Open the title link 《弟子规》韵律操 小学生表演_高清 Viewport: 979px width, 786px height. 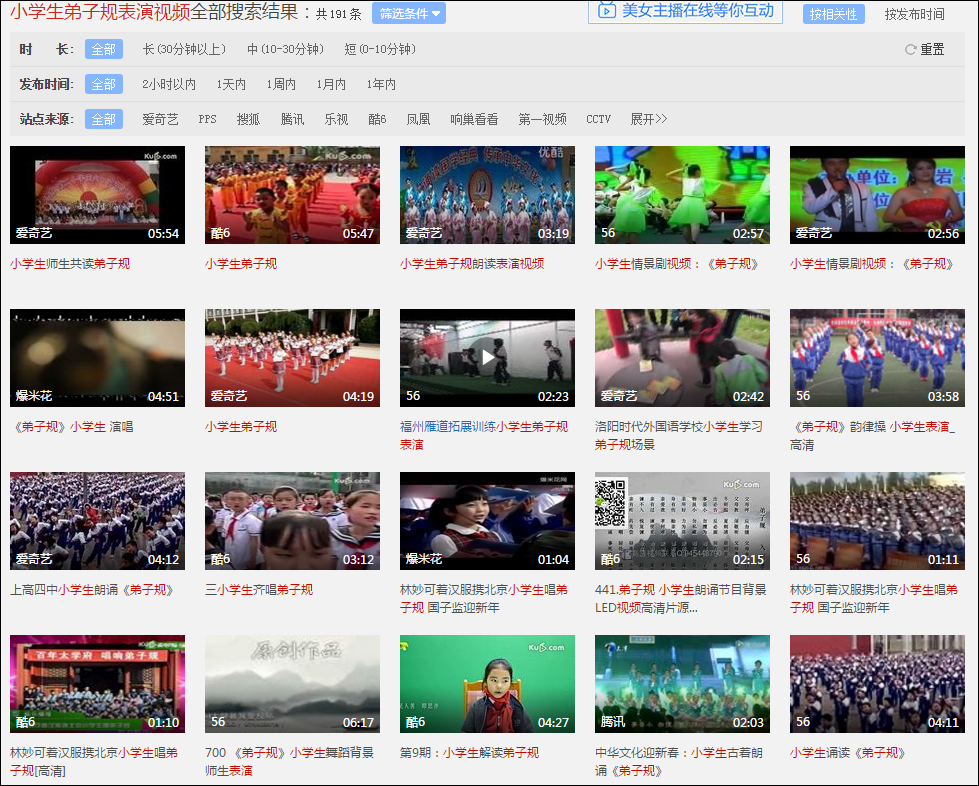pyautogui.click(x=872, y=436)
